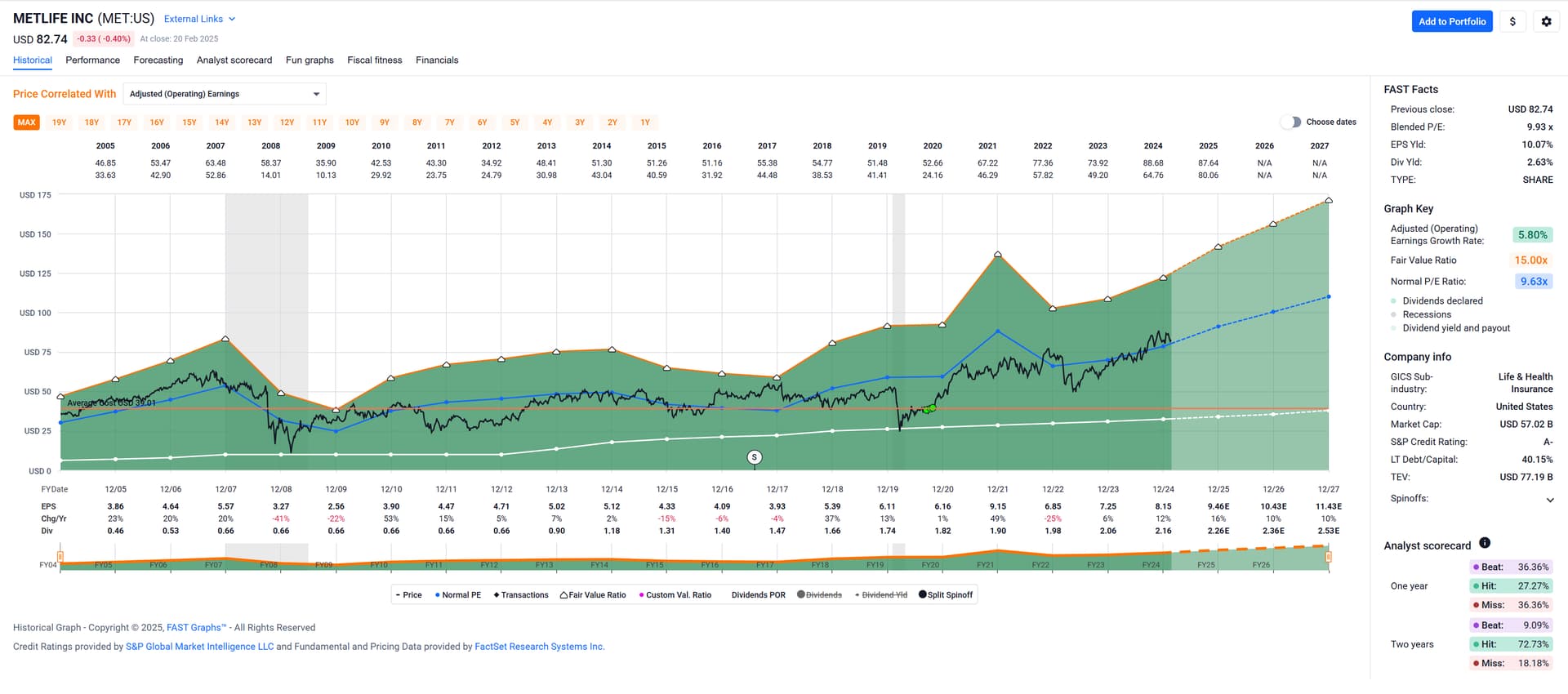Open the Fun graphs tab
This screenshot has height=694, width=1568.
pos(310,60)
